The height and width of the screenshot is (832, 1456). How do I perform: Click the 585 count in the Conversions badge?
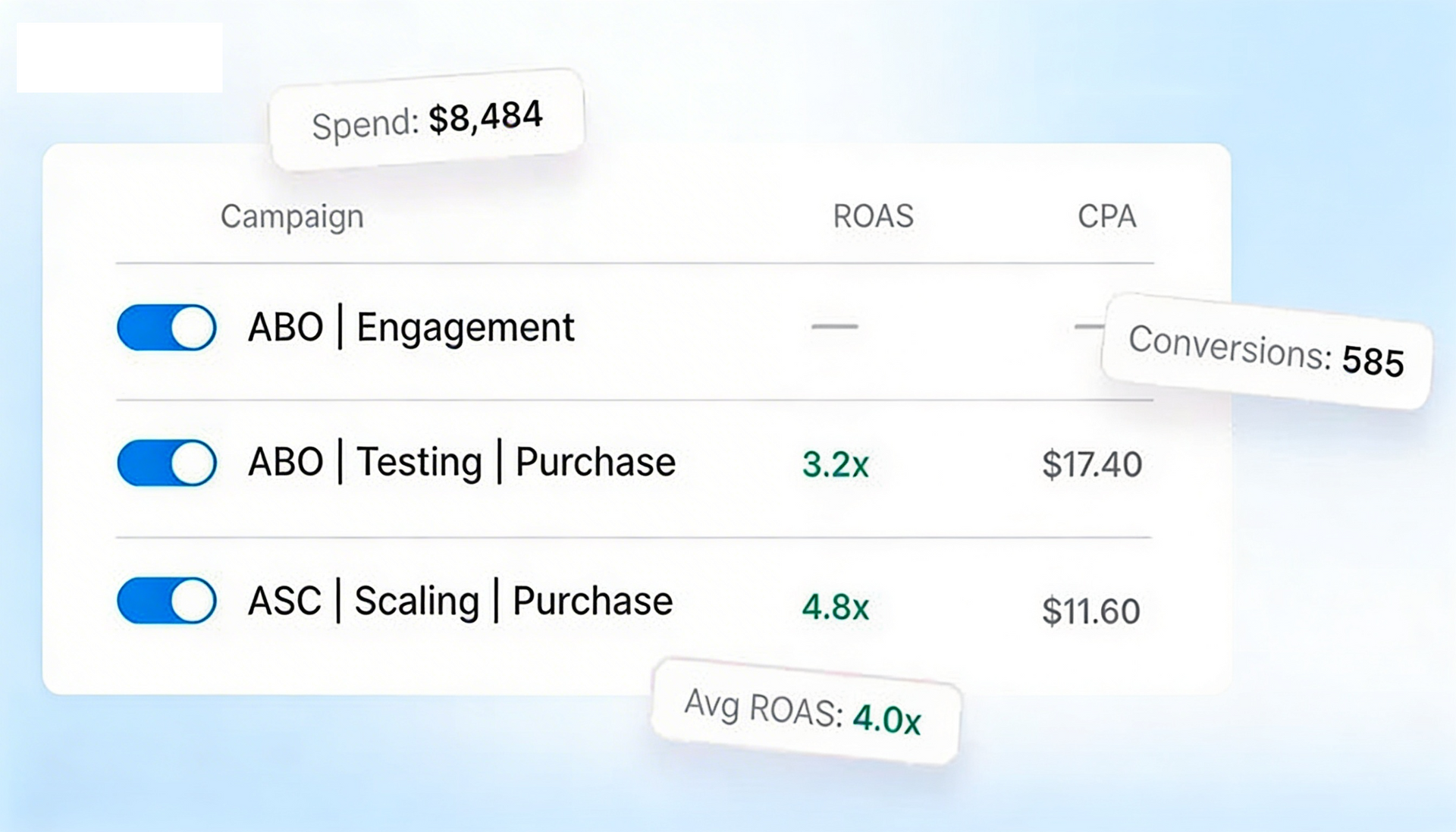point(1373,361)
